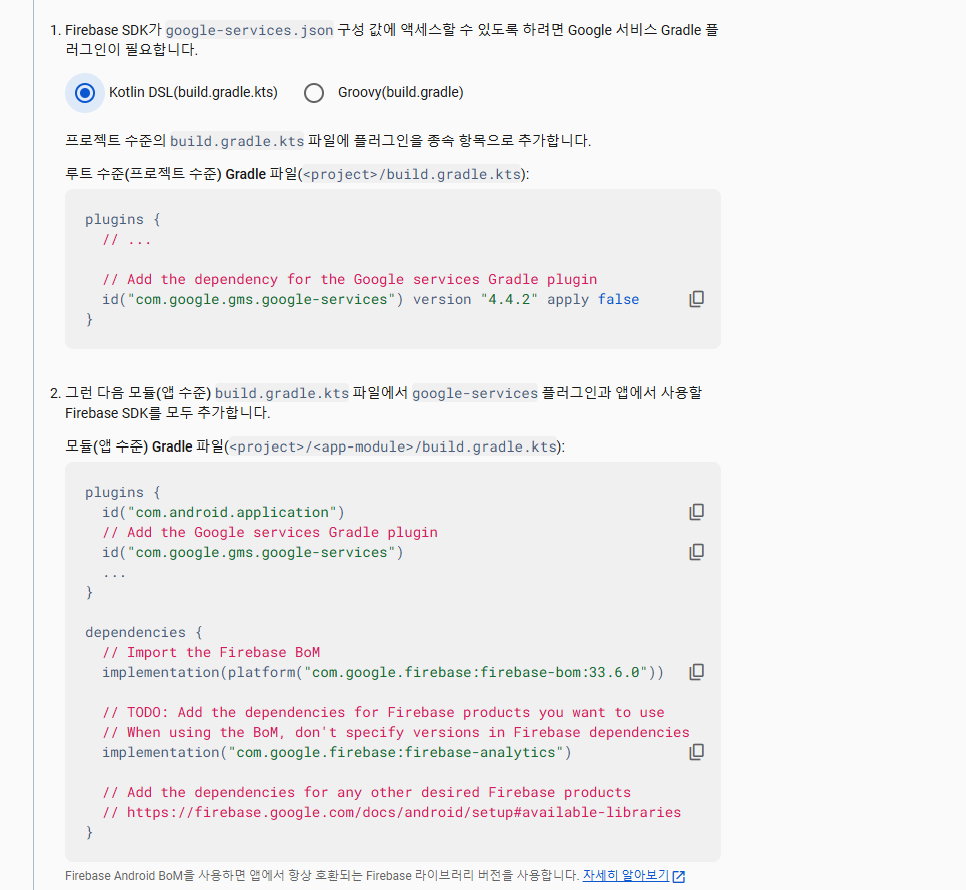Click the '// TODO: Add the dependencies' comment line
This screenshot has height=890, width=966.
pos(383,713)
